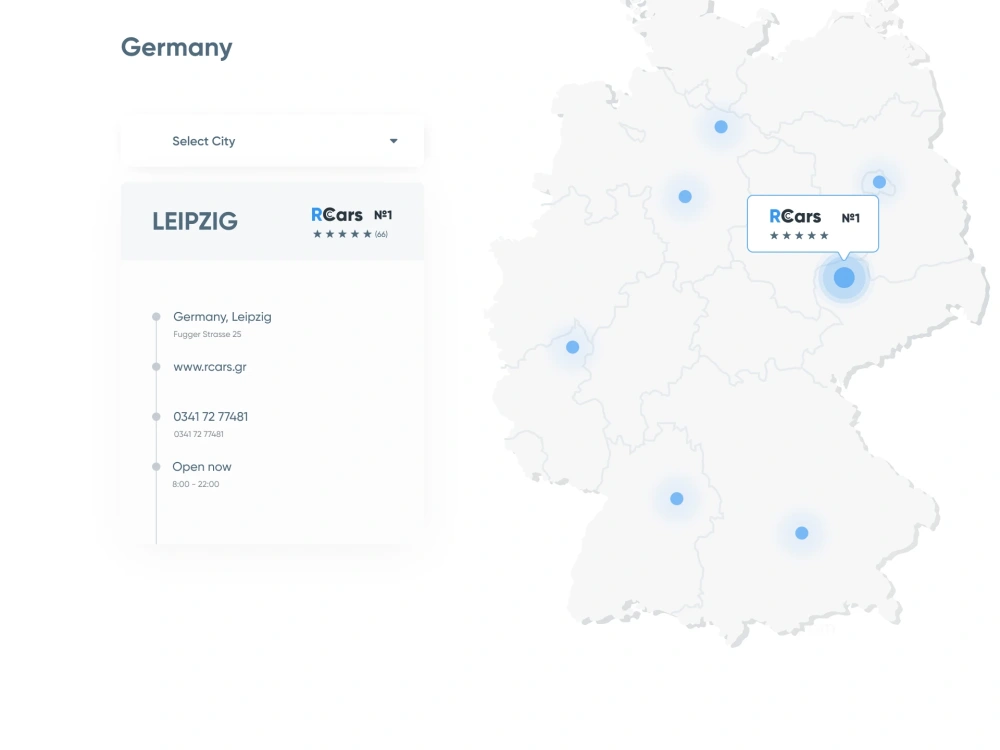This screenshot has width=1000, height=750.
Task: Click the Germany, Leipzig address line
Action: pos(222,317)
